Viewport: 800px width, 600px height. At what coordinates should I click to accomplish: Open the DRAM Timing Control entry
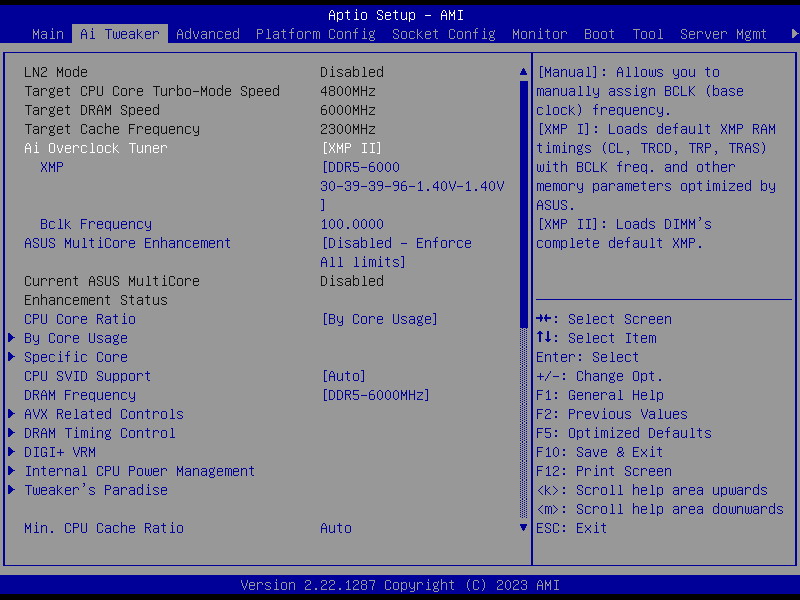tap(100, 433)
